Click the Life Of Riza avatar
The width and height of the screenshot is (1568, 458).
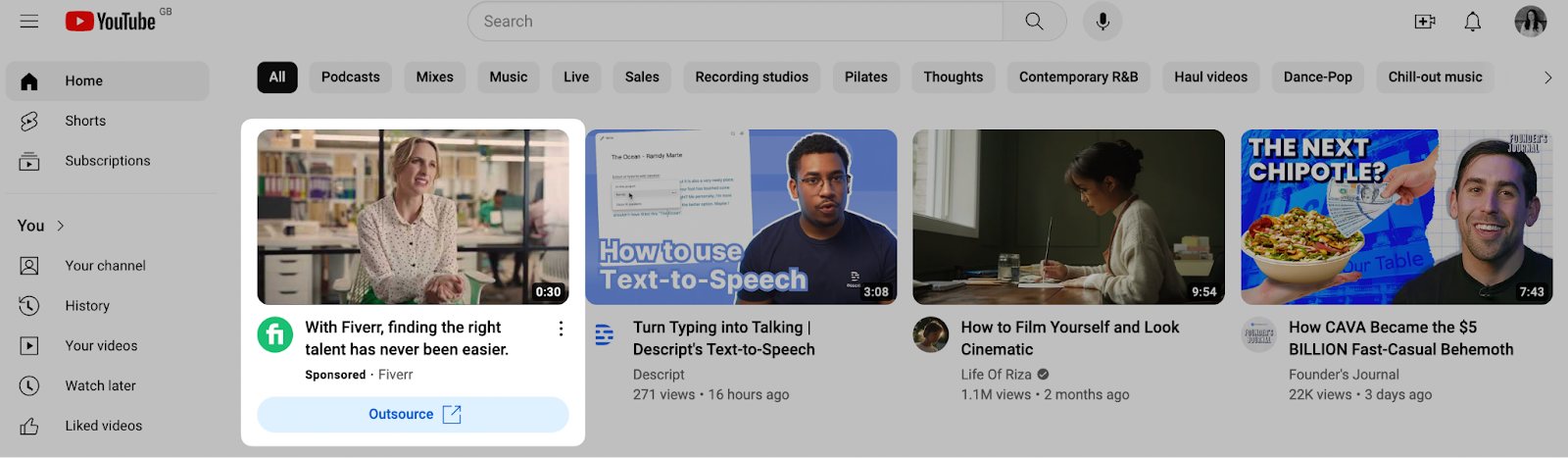(931, 334)
